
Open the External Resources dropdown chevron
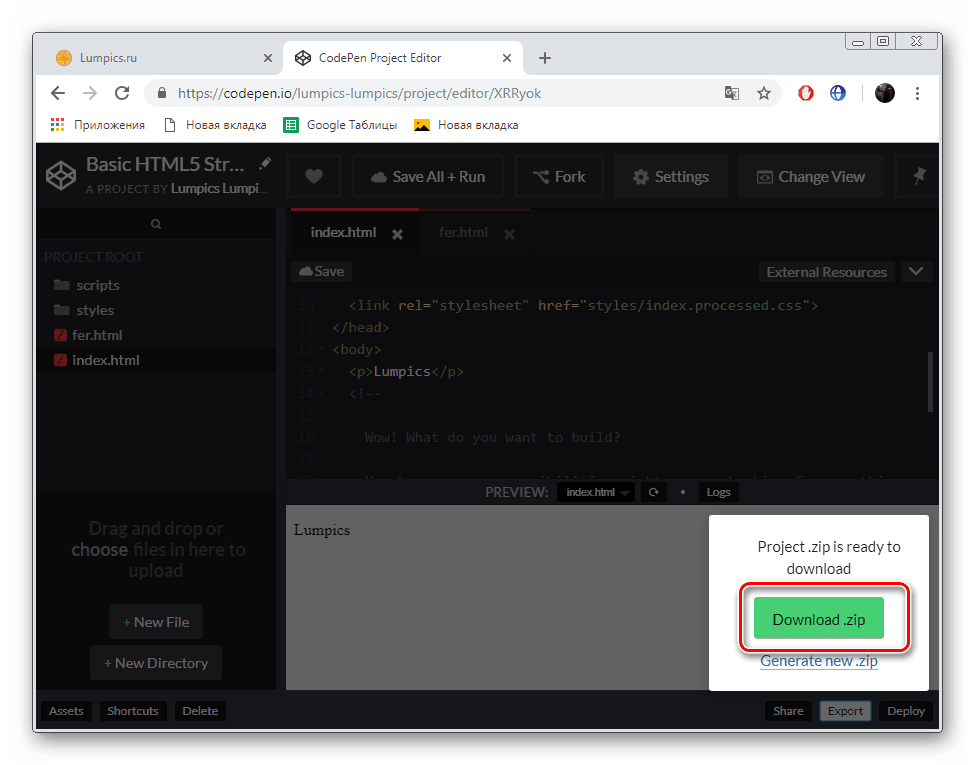point(916,271)
